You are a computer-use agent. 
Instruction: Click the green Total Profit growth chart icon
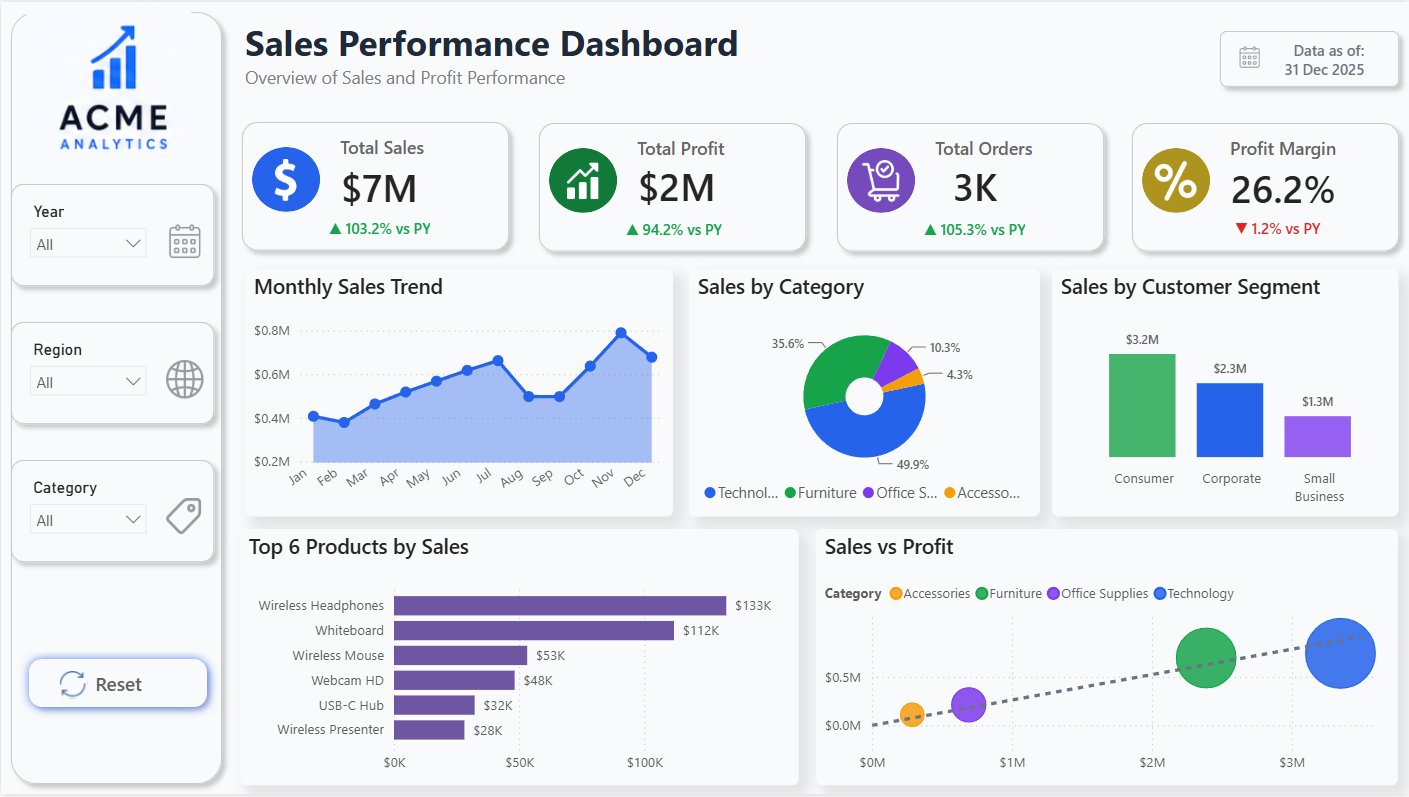(583, 179)
